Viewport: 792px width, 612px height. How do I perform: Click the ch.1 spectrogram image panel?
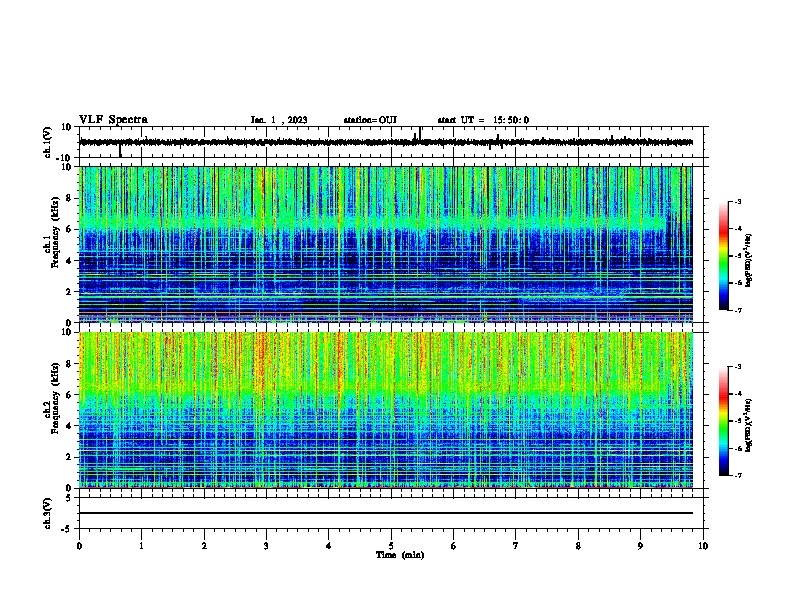click(386, 244)
